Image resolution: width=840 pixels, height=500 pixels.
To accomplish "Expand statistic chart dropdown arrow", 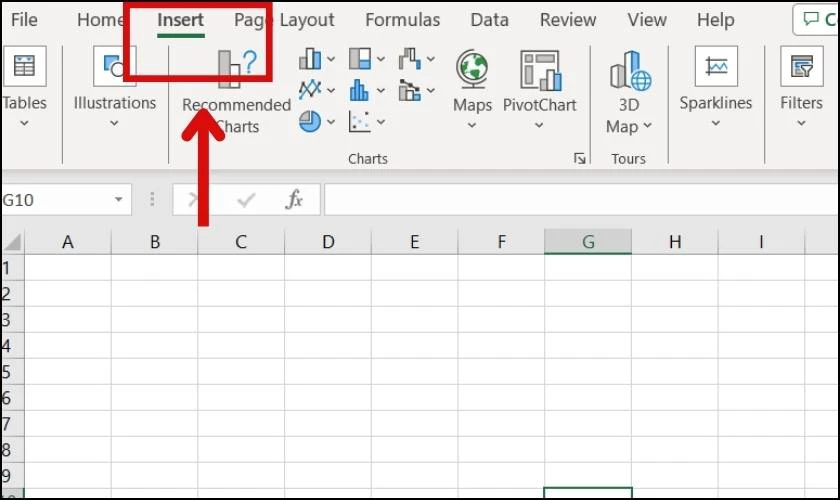I will pyautogui.click(x=381, y=90).
